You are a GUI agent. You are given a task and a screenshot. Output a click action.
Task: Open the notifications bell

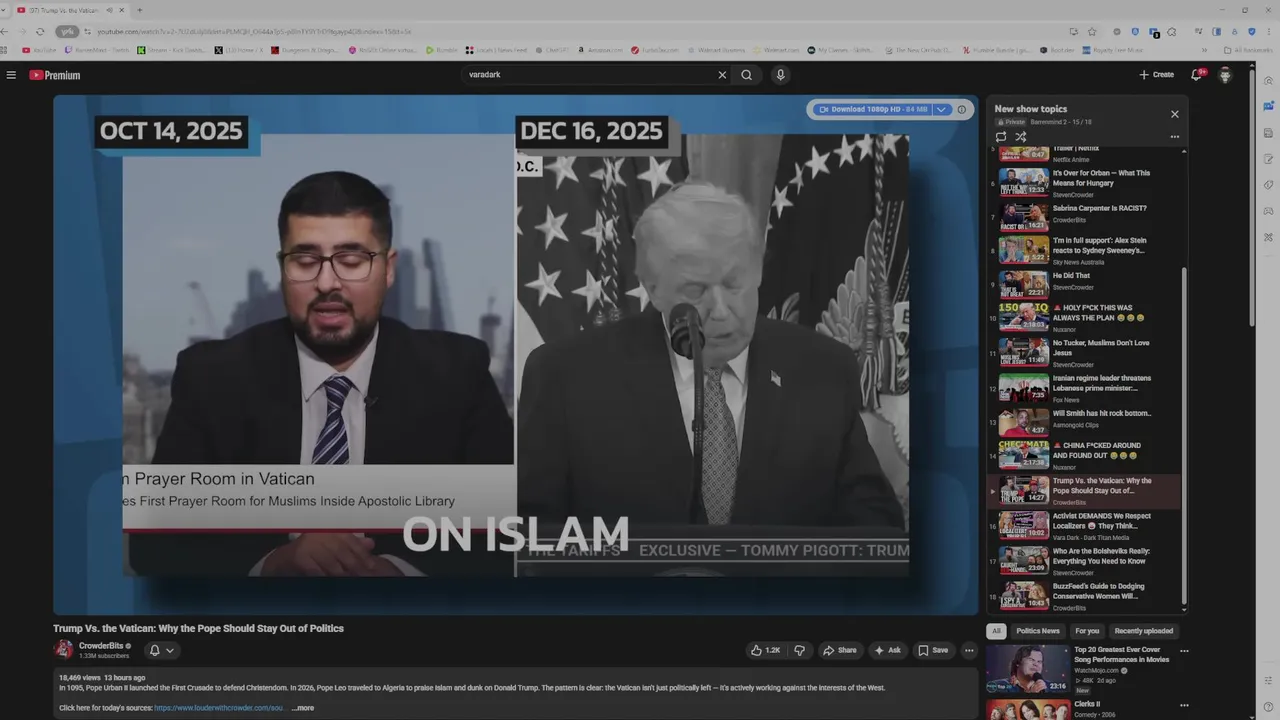tap(1197, 75)
